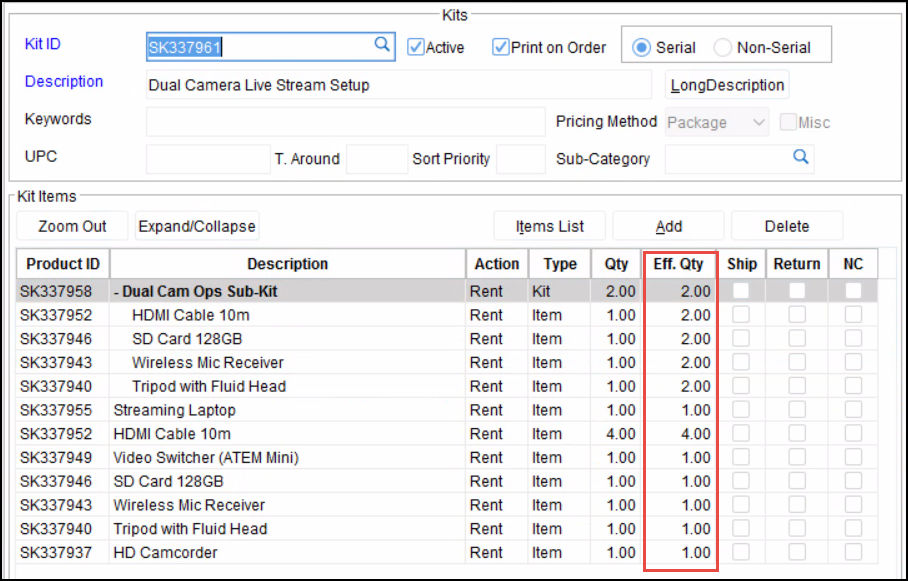908x581 pixels.
Task: Open the Items List
Action: [x=550, y=226]
